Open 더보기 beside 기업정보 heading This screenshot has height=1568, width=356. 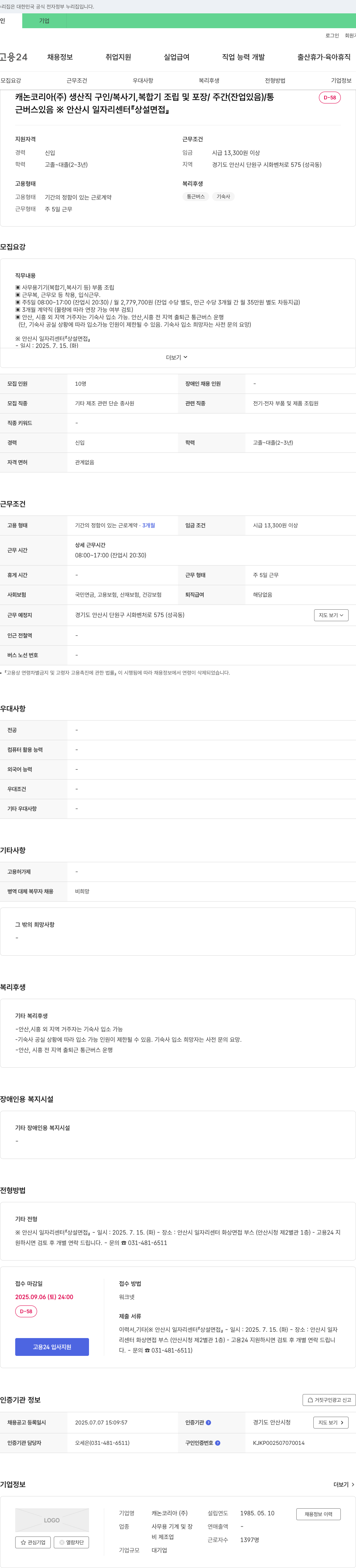click(x=344, y=1485)
